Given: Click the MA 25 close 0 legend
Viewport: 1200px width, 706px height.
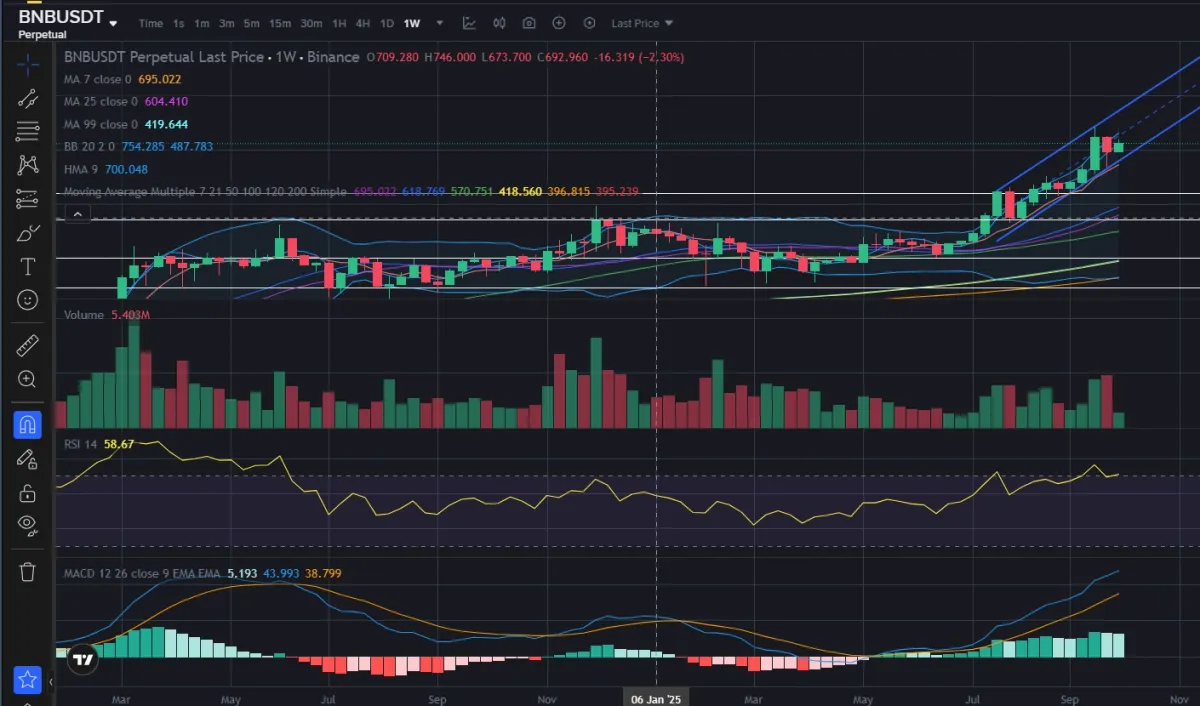Looking at the screenshot, I should click(100, 101).
